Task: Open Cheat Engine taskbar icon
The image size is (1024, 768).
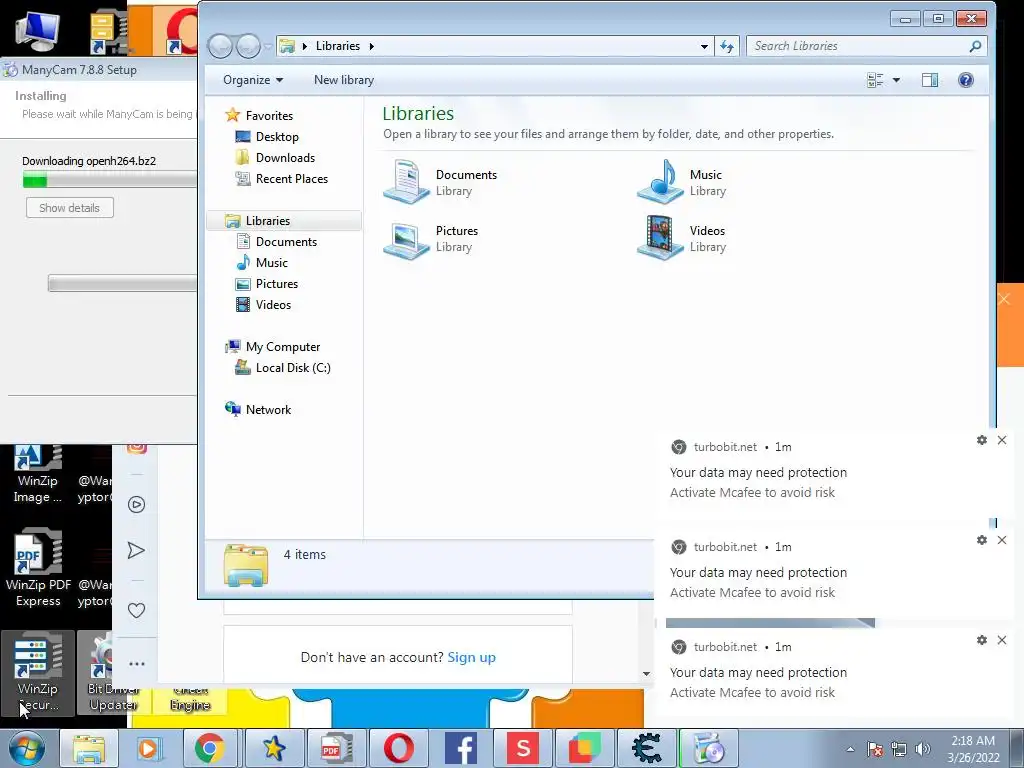Action: 647,749
